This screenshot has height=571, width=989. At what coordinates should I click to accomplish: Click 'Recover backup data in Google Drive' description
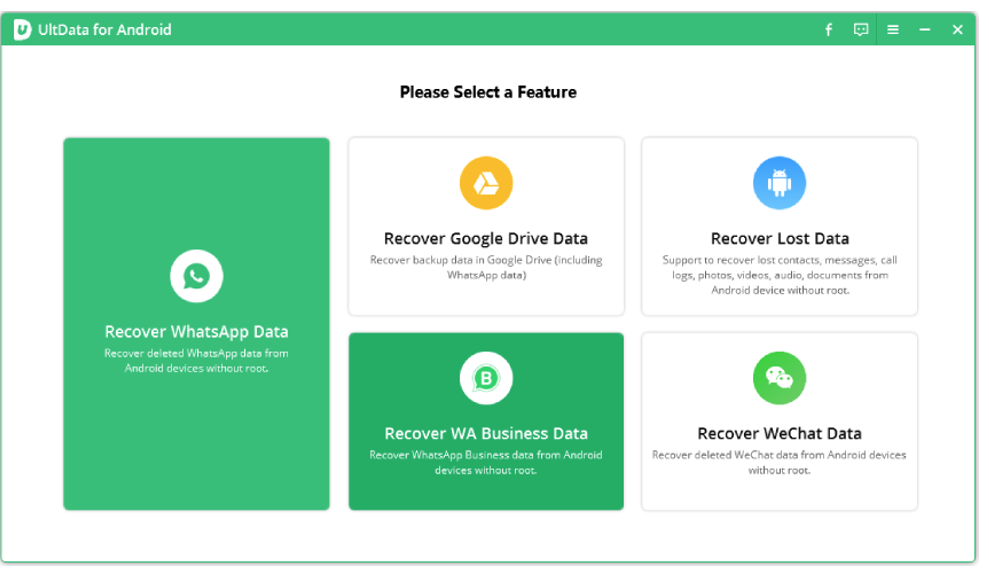(486, 268)
